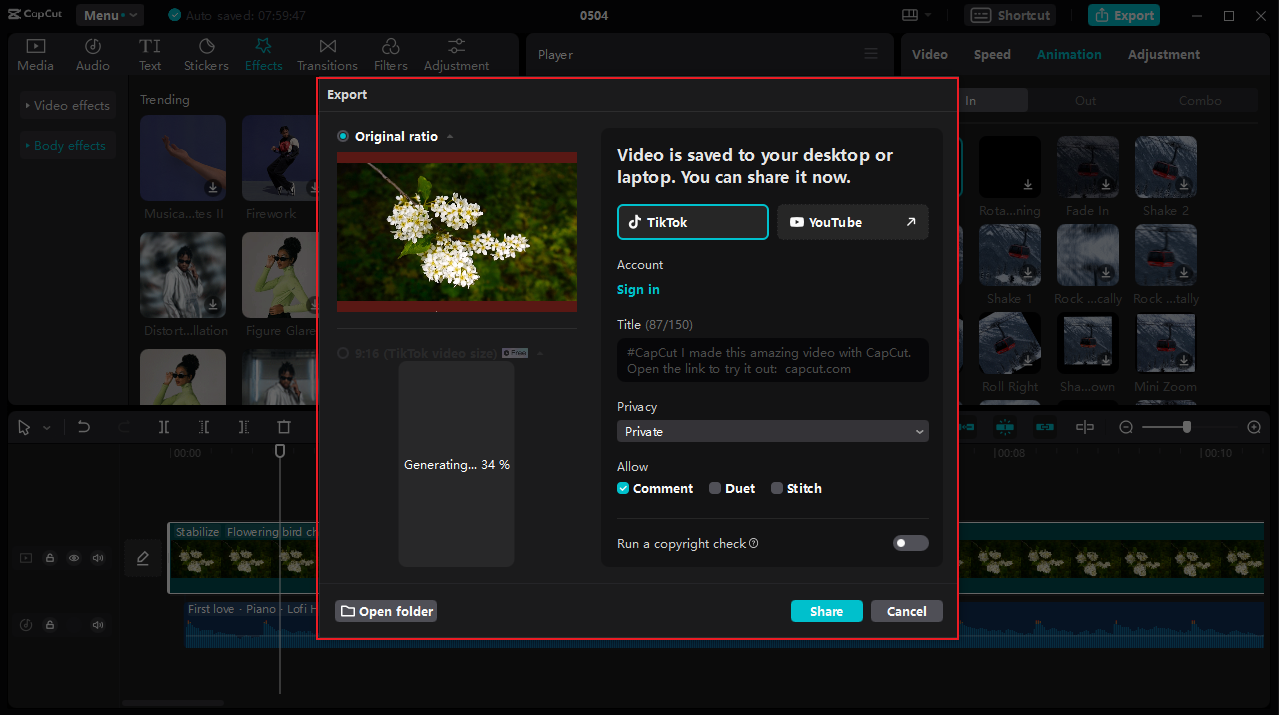Open the Media tab
The width and height of the screenshot is (1279, 715).
tap(36, 55)
